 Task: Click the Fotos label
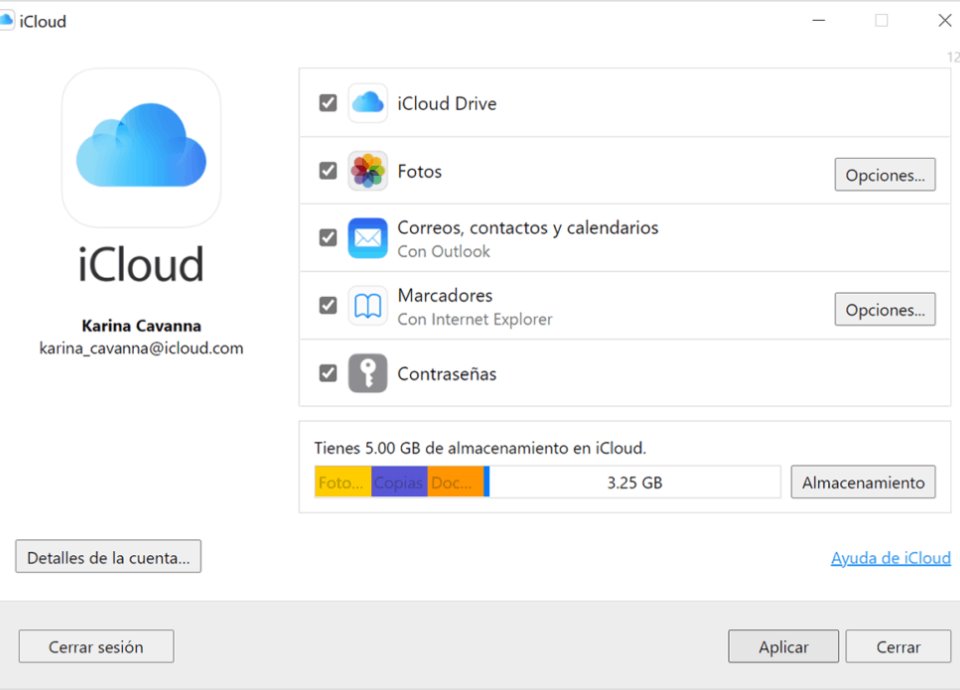coord(419,171)
